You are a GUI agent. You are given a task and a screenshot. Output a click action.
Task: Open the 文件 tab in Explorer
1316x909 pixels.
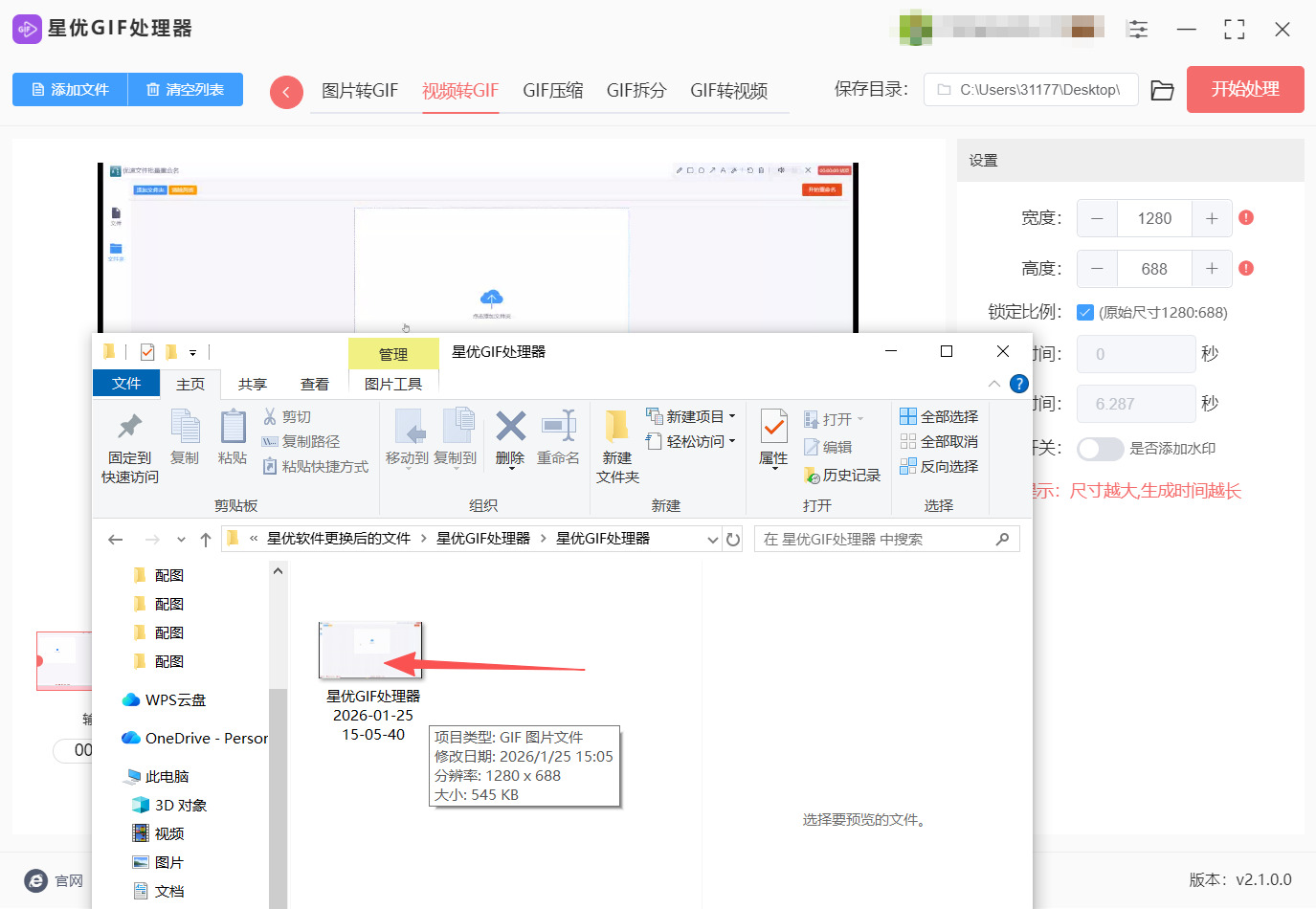click(x=126, y=384)
